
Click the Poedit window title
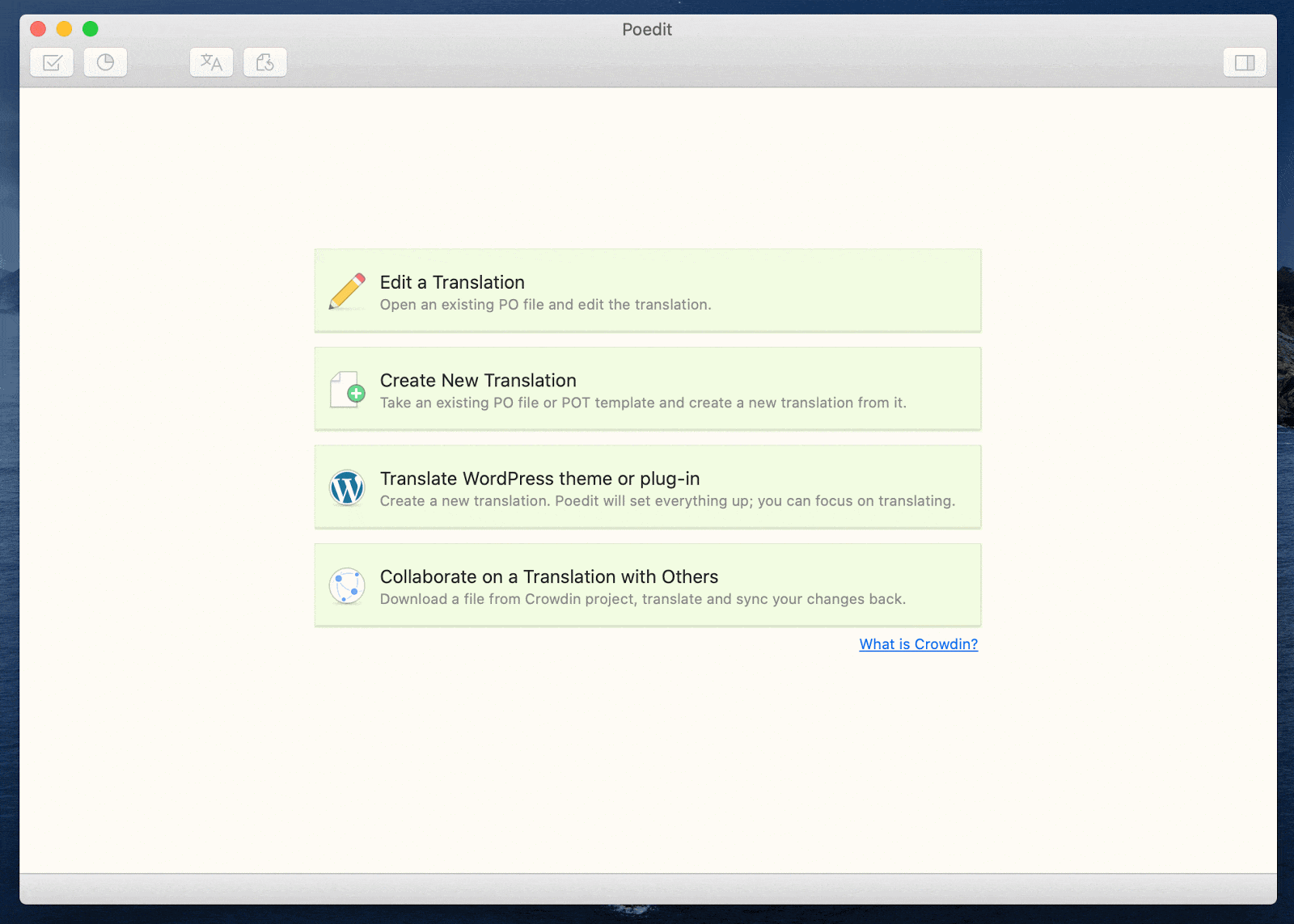click(x=647, y=29)
